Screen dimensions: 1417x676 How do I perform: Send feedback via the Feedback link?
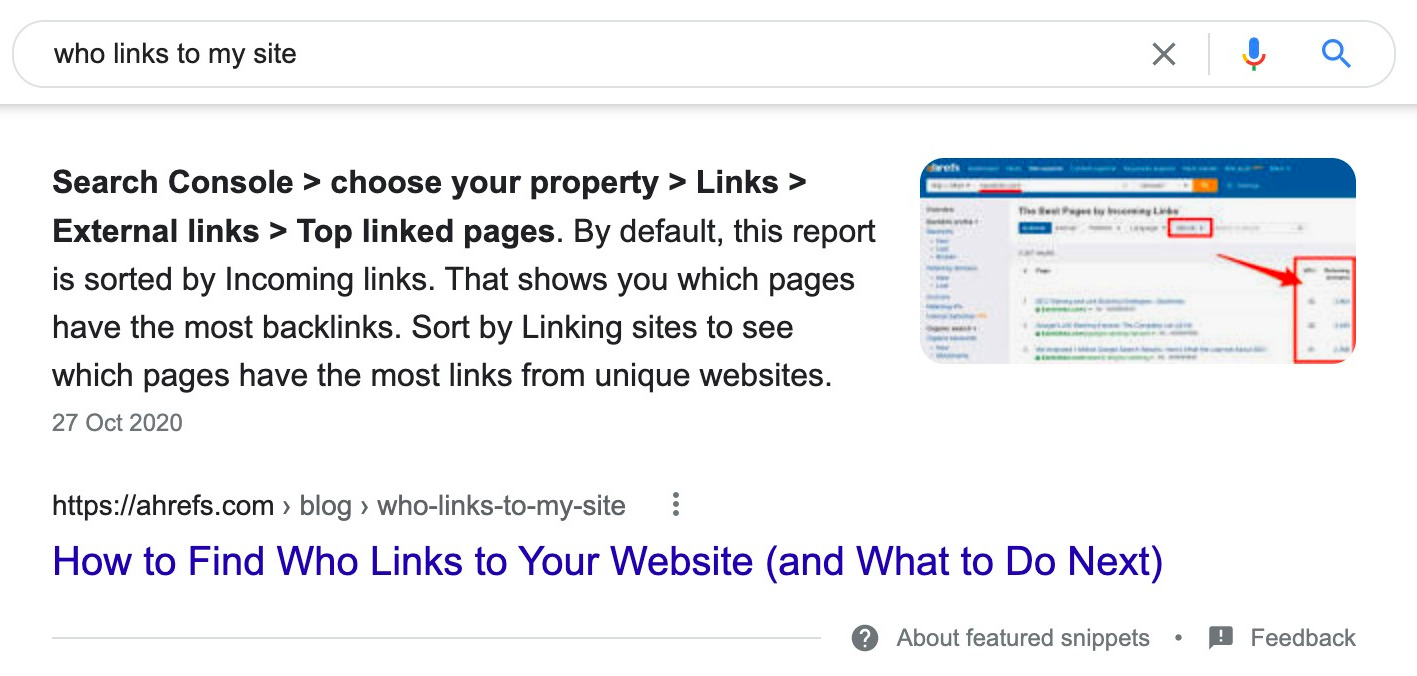1303,637
